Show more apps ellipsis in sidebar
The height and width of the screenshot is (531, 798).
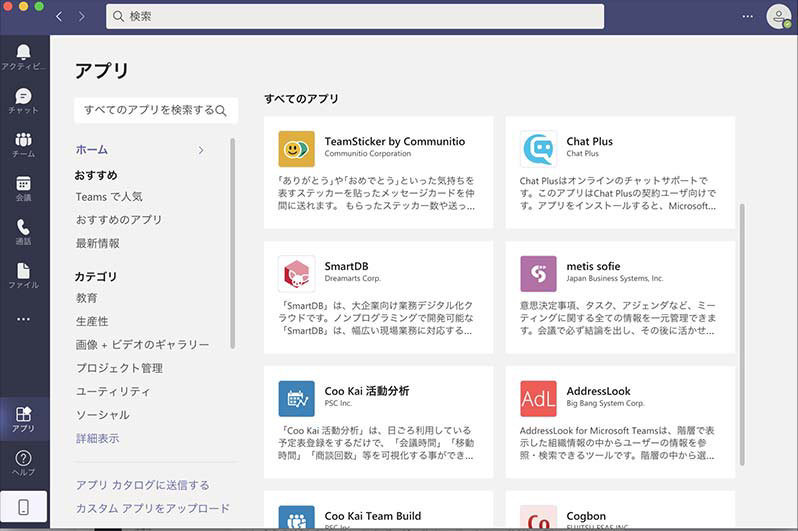[23, 319]
